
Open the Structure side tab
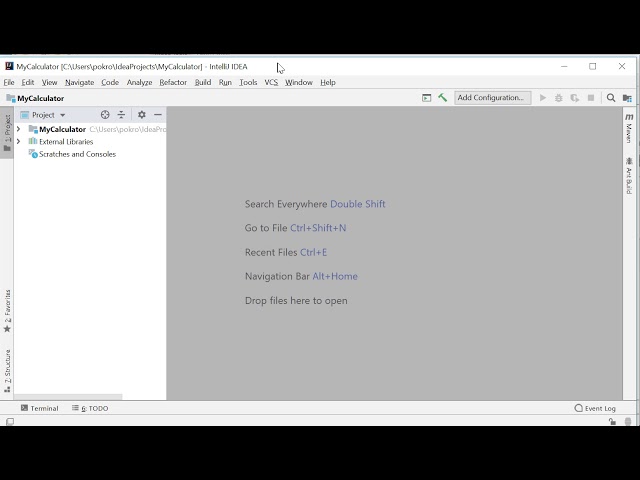tap(7, 371)
